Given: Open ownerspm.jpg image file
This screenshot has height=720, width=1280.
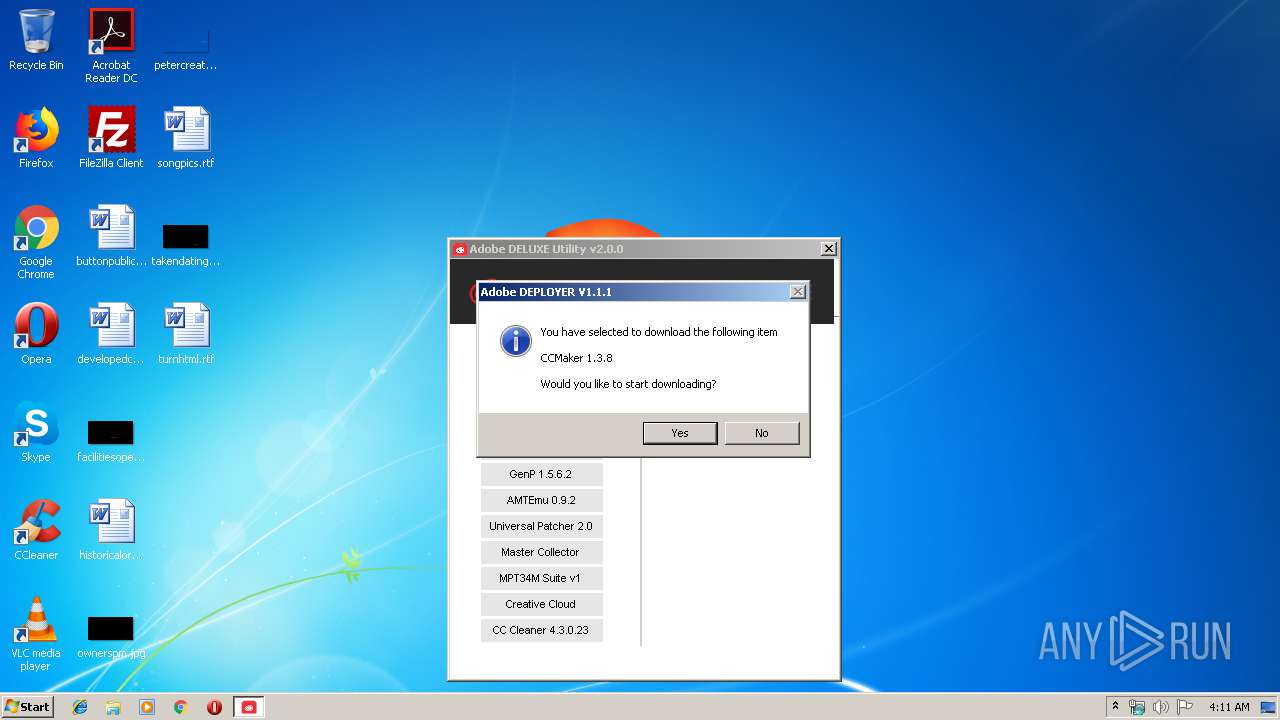Looking at the screenshot, I should point(111,637).
